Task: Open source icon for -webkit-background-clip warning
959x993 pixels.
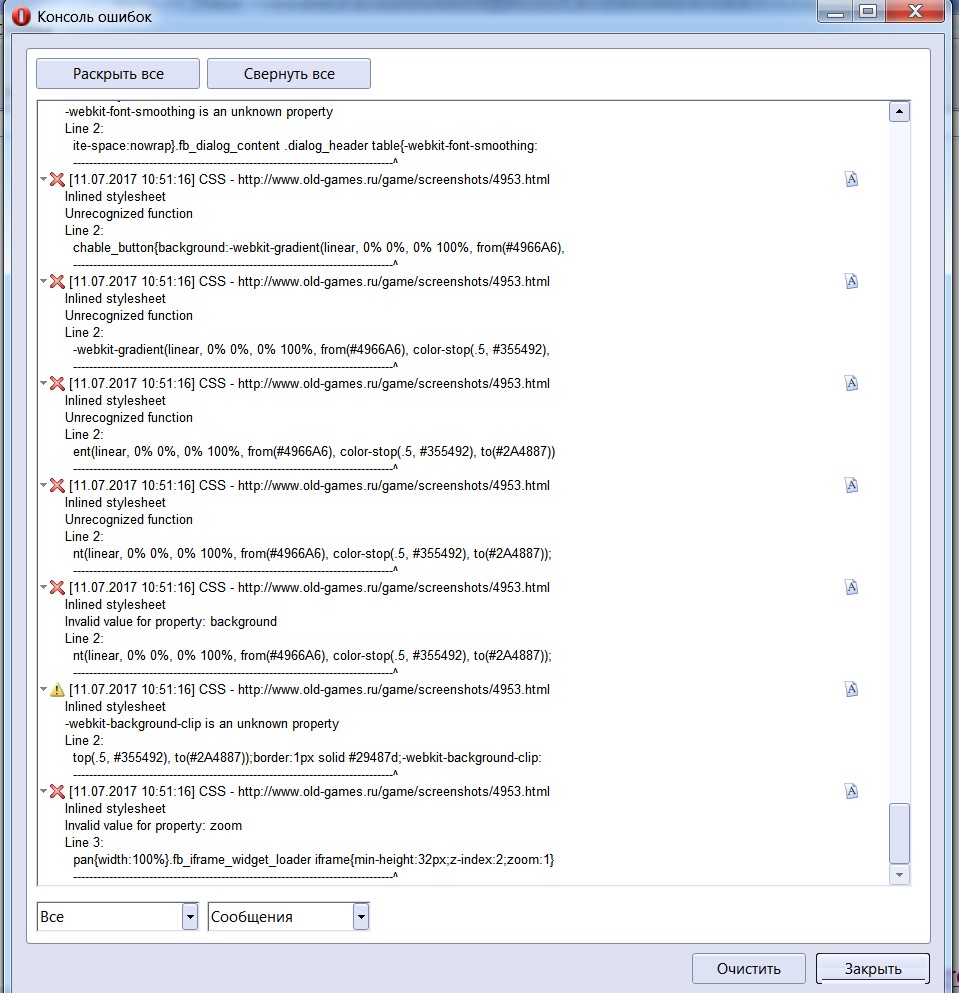Action: coord(851,689)
